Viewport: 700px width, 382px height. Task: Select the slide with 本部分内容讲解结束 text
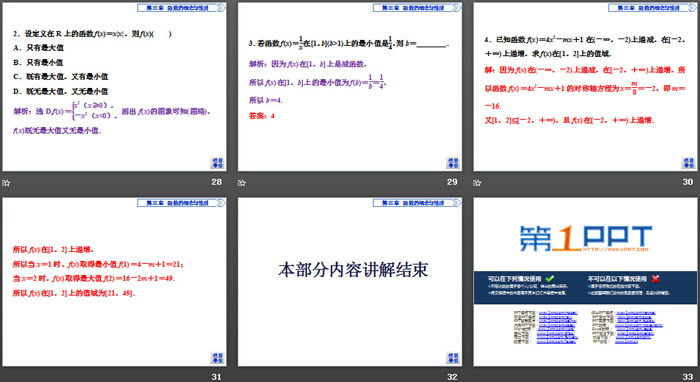[350, 282]
